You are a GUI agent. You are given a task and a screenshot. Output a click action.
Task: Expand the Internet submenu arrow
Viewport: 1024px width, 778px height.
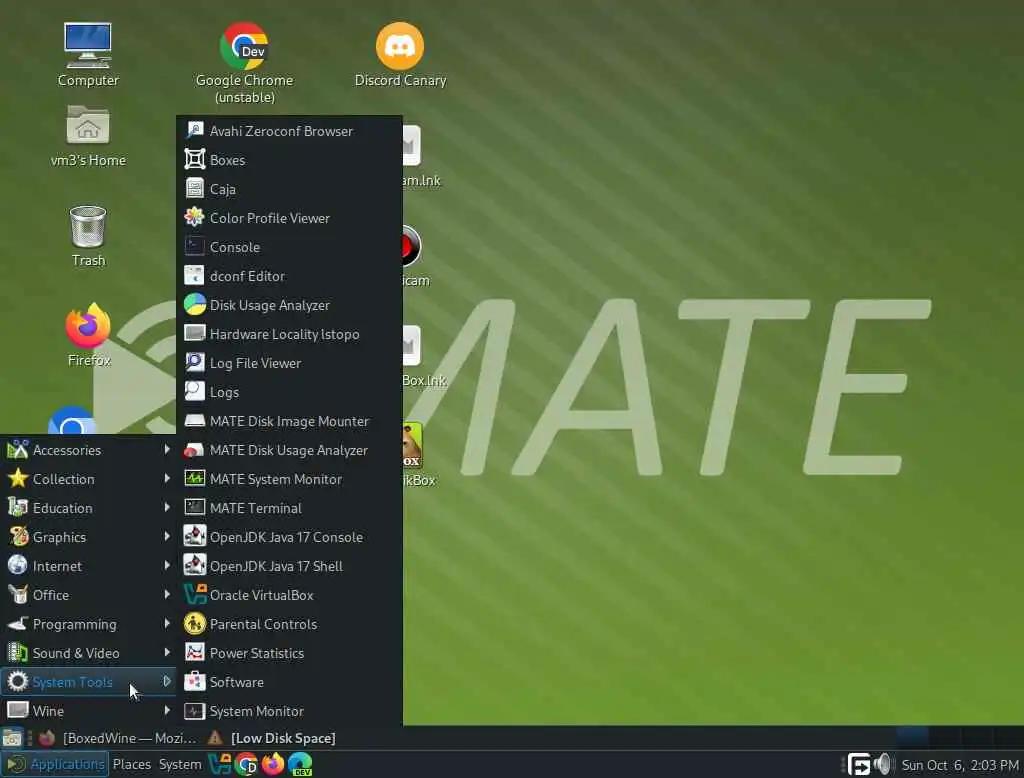167,565
